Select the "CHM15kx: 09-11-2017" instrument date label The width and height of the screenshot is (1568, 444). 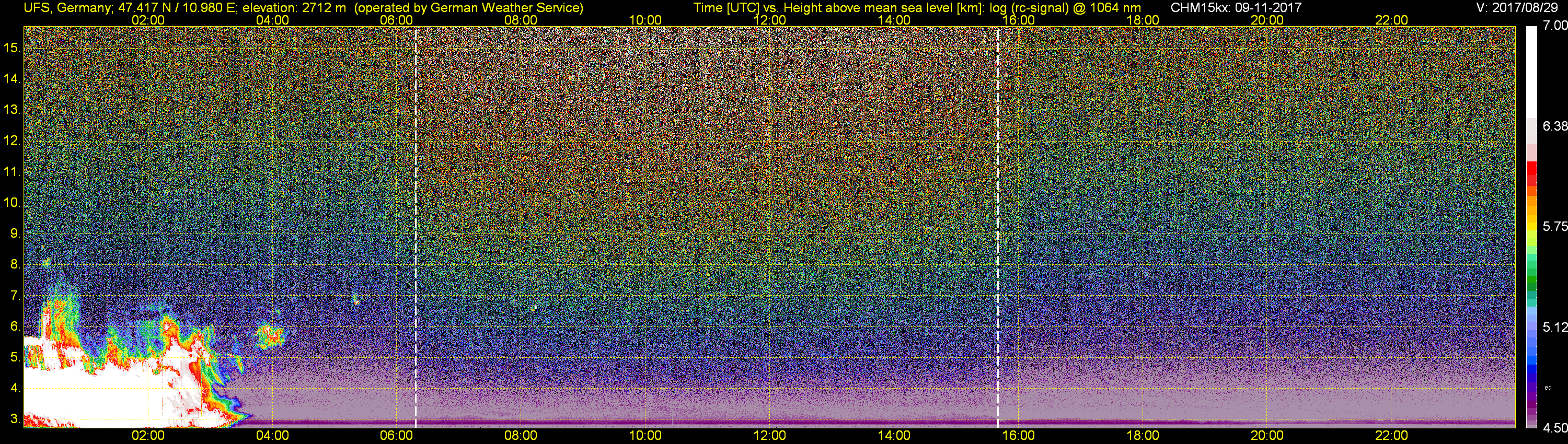pos(1236,7)
